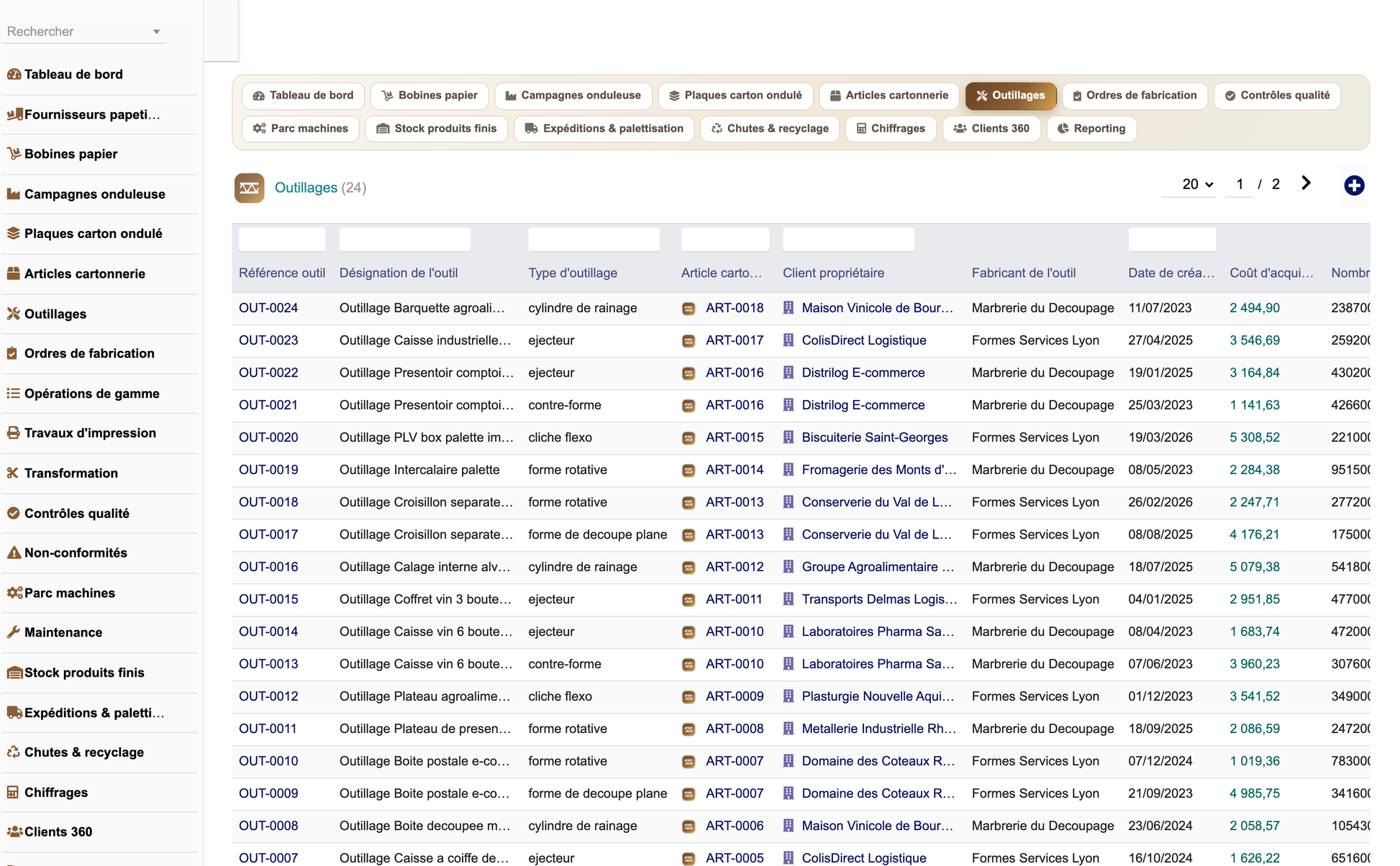This screenshot has height=866, width=1400.
Task: Click the Outillages (24) title
Action: [x=320, y=188]
